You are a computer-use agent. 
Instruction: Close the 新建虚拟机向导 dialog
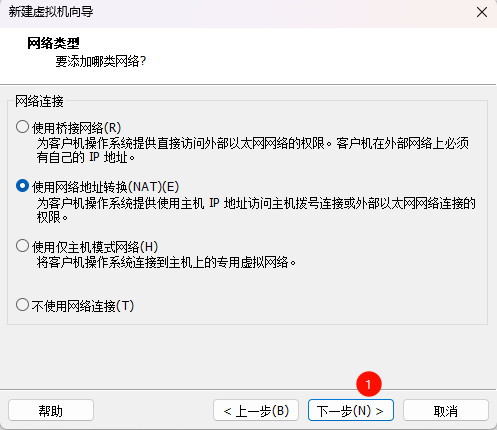tap(482, 12)
